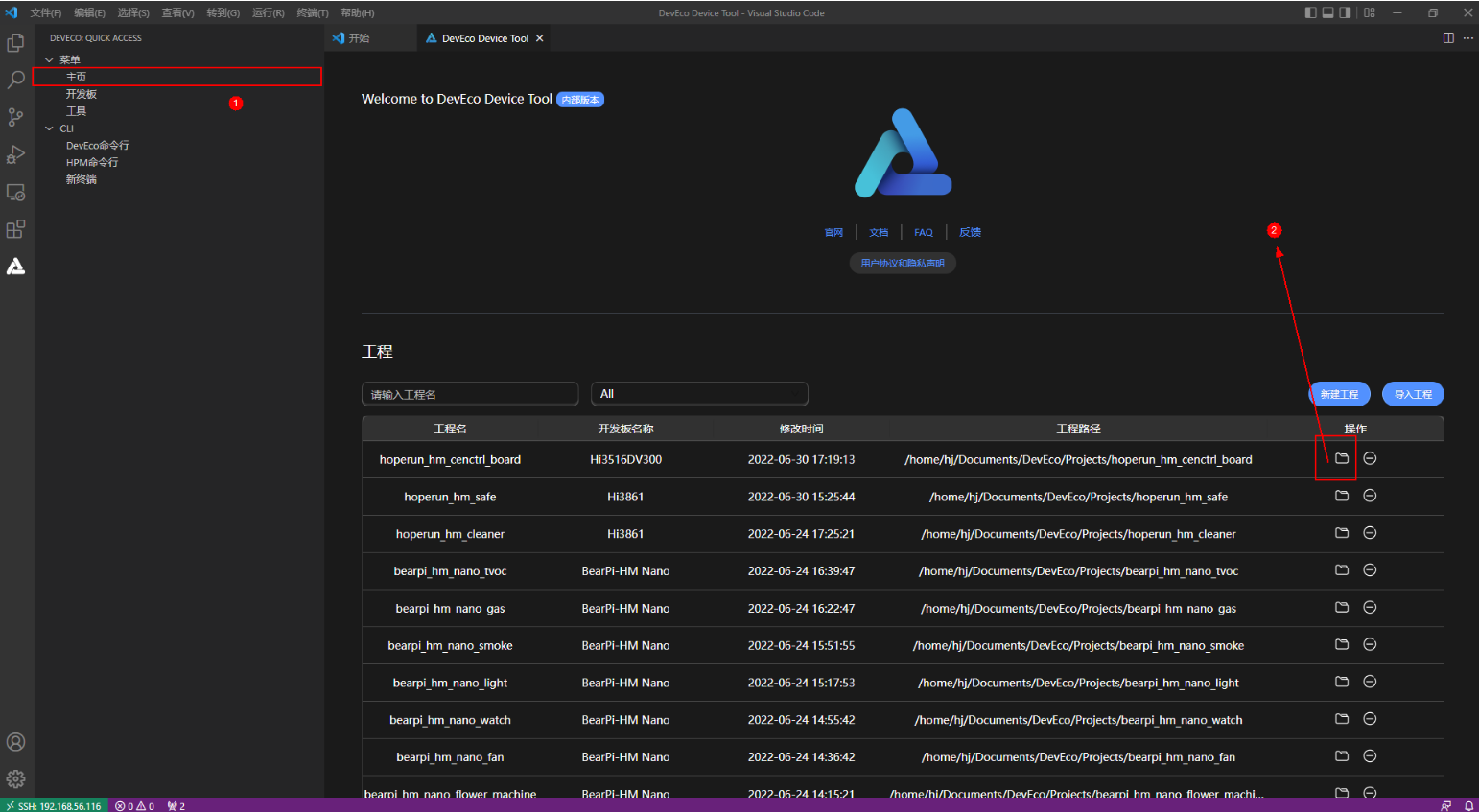Open folder for bearpi_hm_nano_watch project
The width and height of the screenshot is (1479, 812).
click(1342, 719)
